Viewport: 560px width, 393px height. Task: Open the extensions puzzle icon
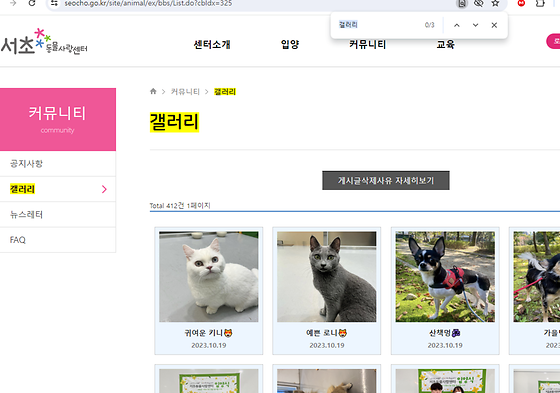[x=540, y=3]
